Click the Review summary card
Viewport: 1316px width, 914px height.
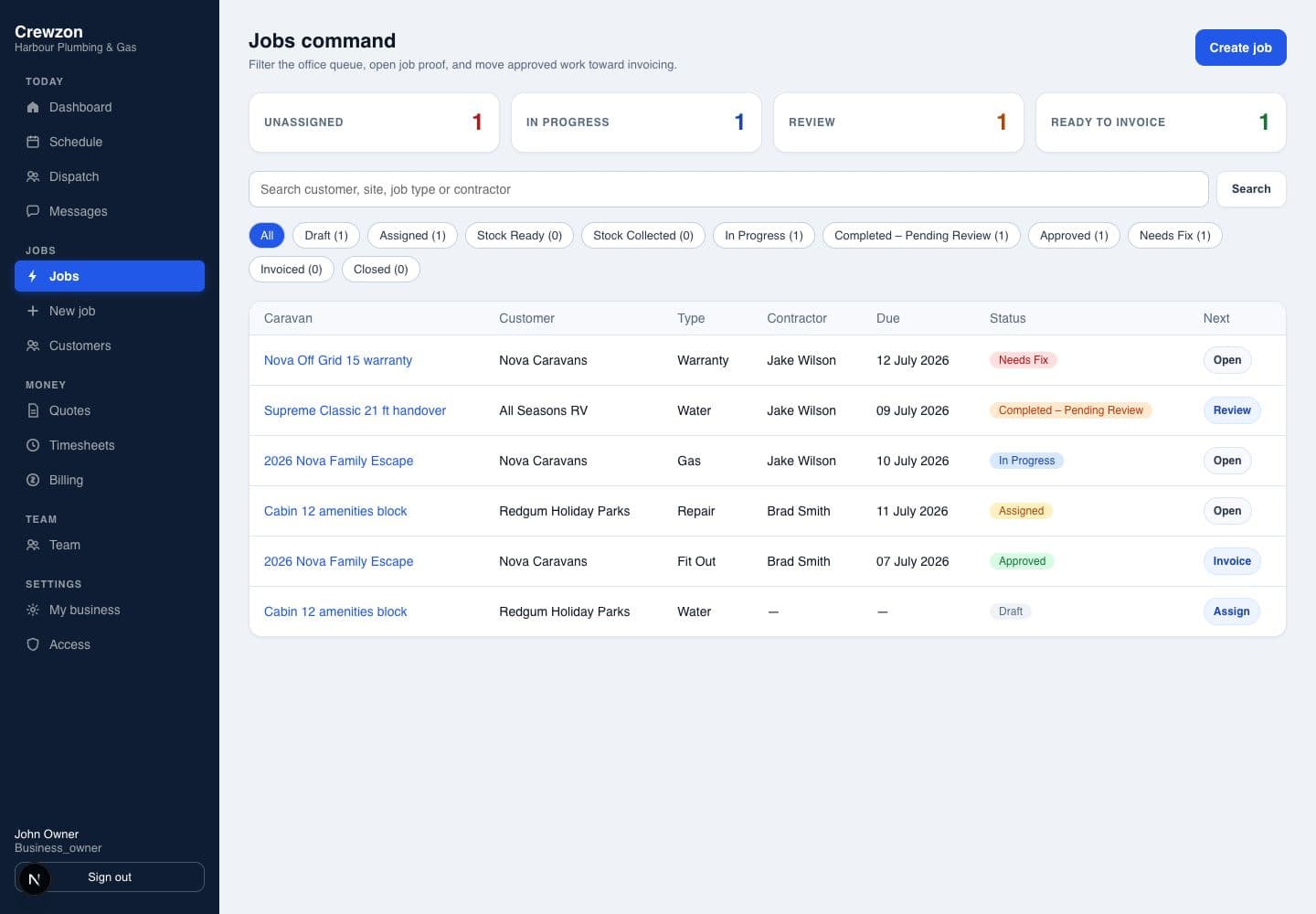pyautogui.click(x=898, y=122)
